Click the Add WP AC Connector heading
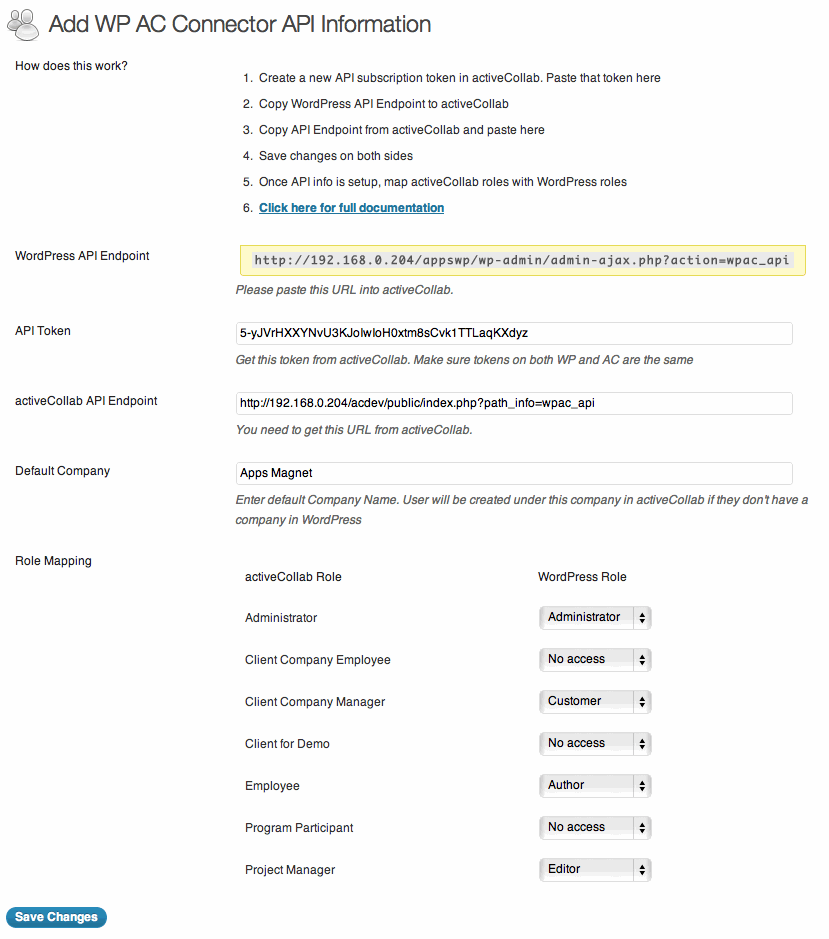 click(240, 25)
